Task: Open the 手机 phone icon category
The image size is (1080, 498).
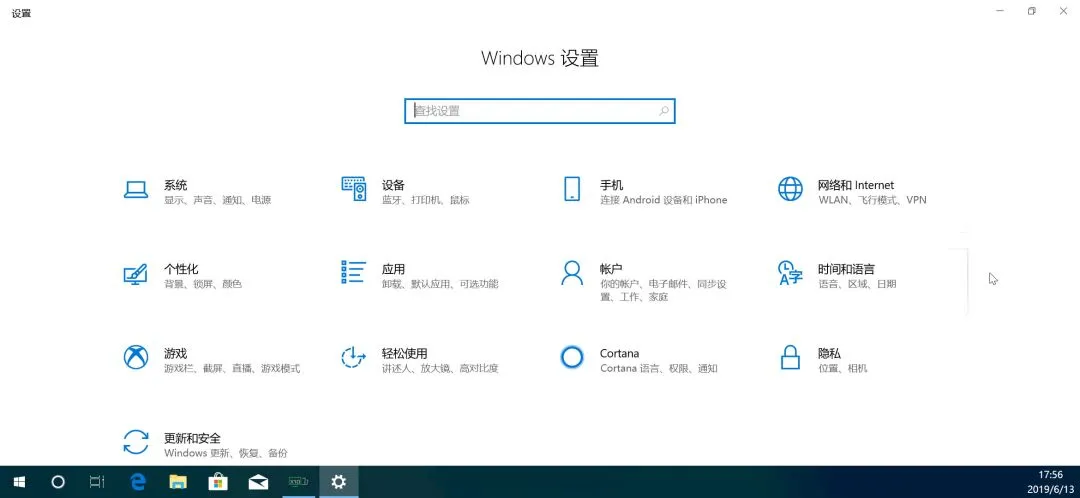Action: click(572, 189)
